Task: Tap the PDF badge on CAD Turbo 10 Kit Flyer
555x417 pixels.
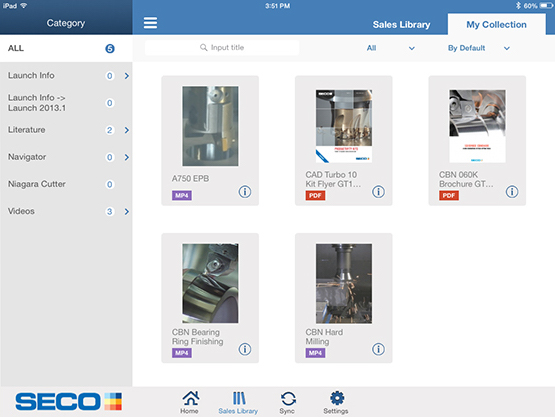Action: pos(315,195)
